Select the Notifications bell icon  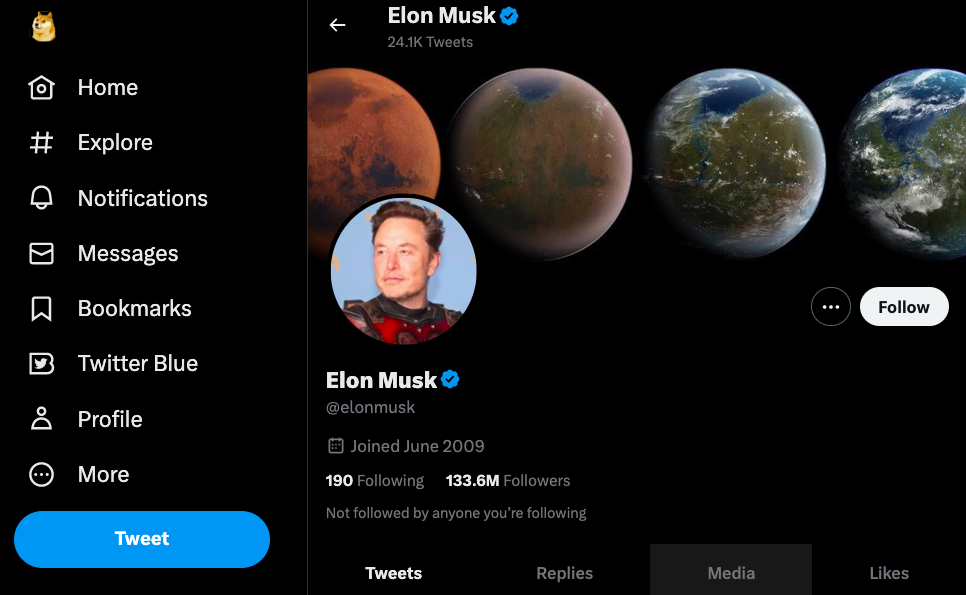[42, 197]
